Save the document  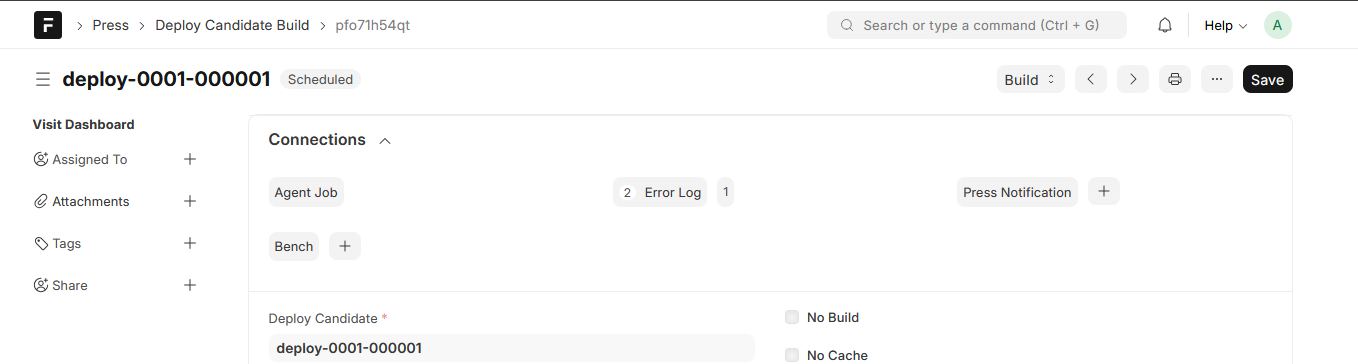tap(1268, 79)
